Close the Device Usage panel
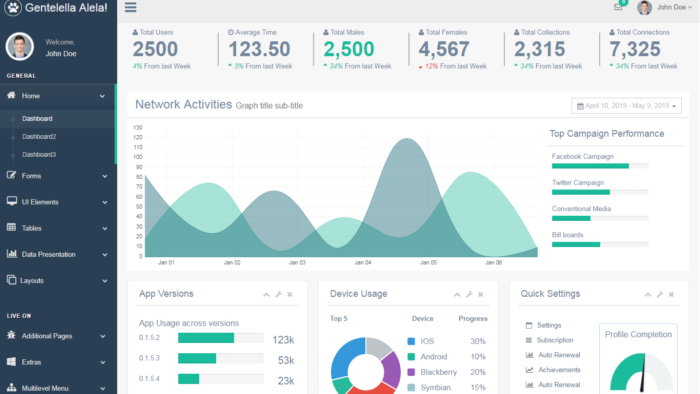The height and width of the screenshot is (394, 700). (x=480, y=294)
